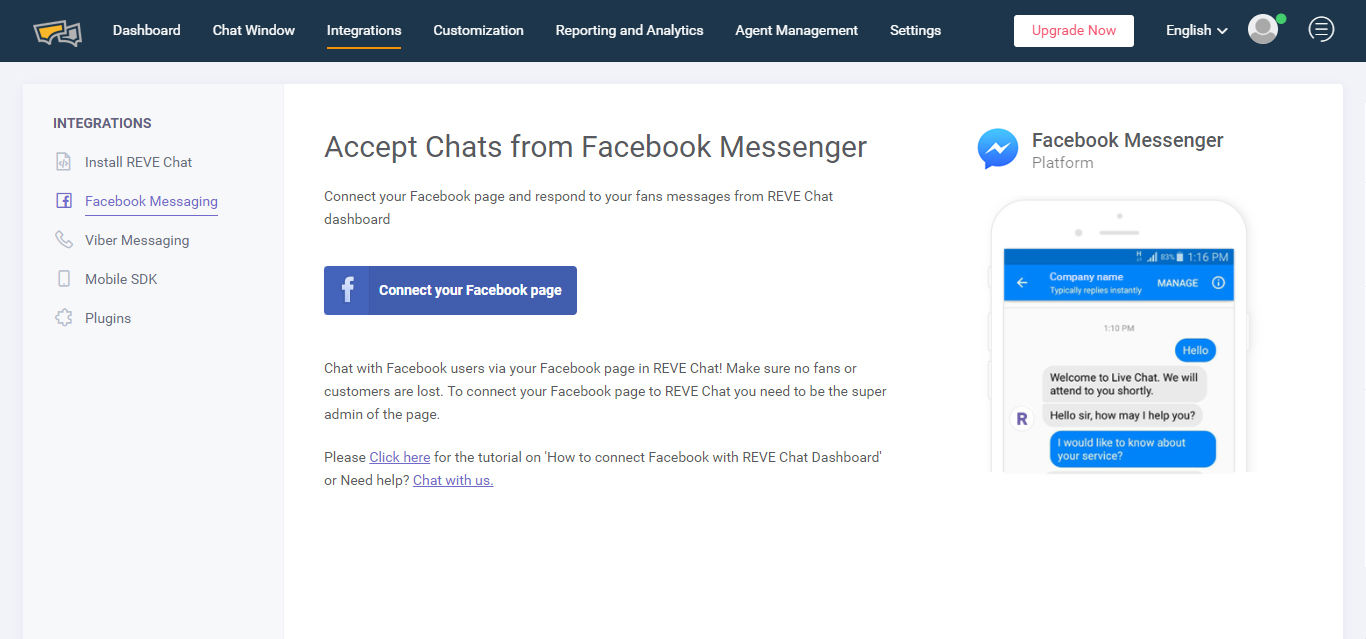1366x639 pixels.
Task: Click the Viber Messaging phone icon
Action: (64, 240)
